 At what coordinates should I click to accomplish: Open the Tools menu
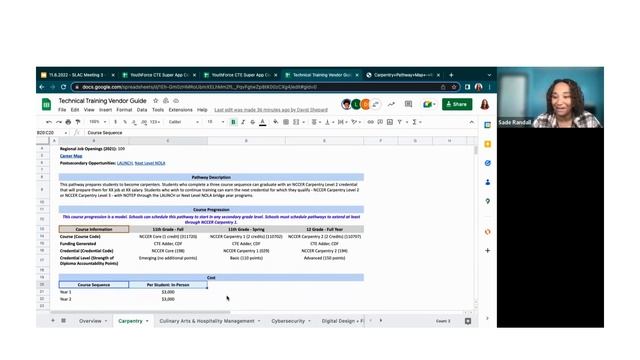pos(158,110)
